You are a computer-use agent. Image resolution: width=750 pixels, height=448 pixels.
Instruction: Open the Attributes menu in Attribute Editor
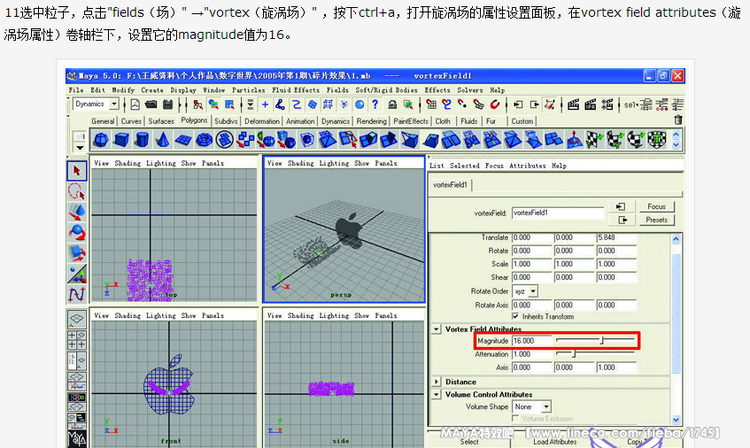[x=527, y=165]
